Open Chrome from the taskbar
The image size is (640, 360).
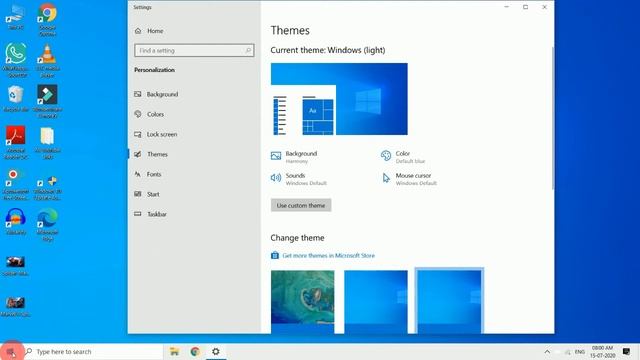coord(195,351)
